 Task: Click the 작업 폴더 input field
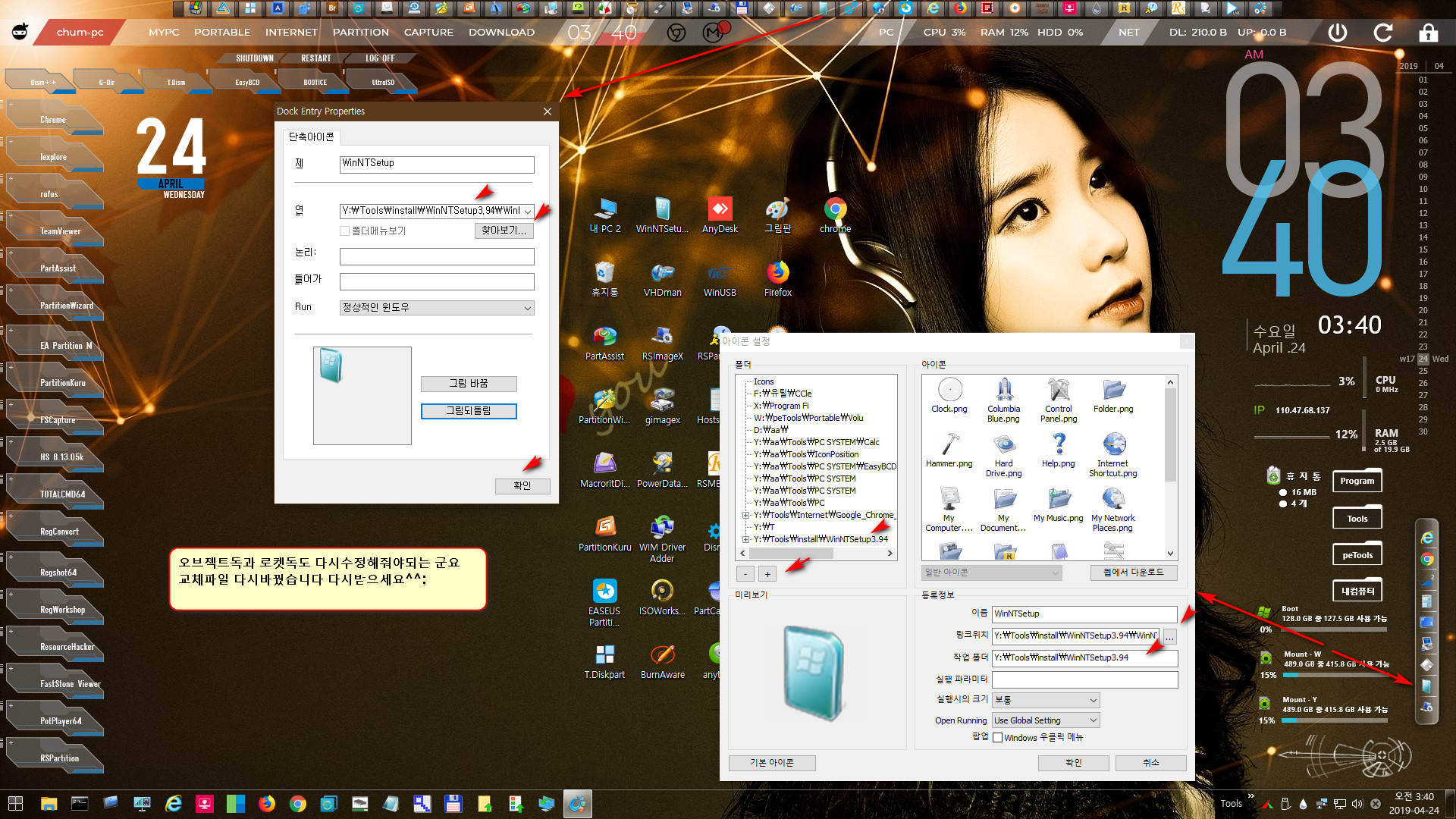coord(1084,657)
